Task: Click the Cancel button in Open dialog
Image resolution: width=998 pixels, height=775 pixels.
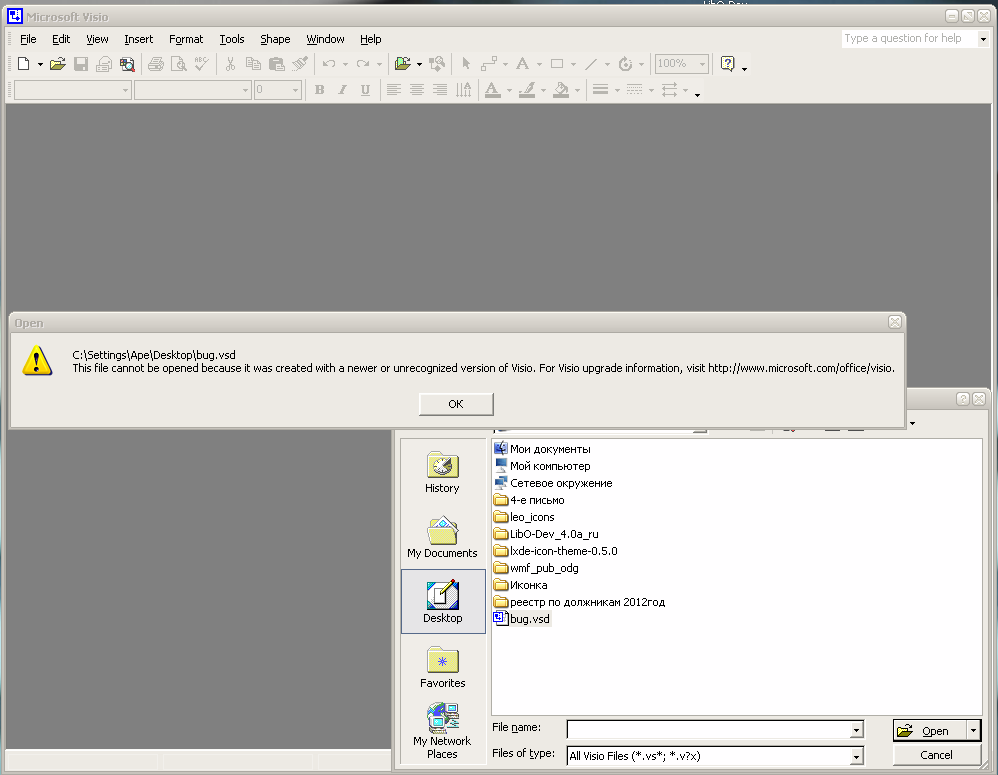Action: pyautogui.click(x=936, y=755)
